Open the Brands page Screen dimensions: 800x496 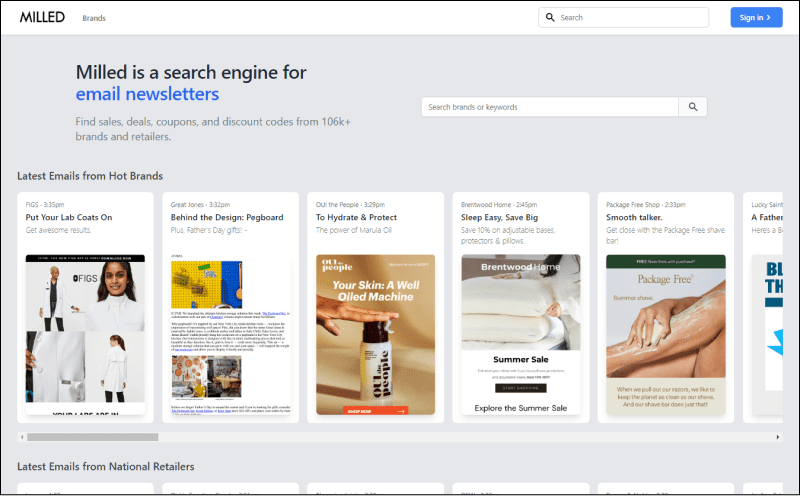pos(94,18)
